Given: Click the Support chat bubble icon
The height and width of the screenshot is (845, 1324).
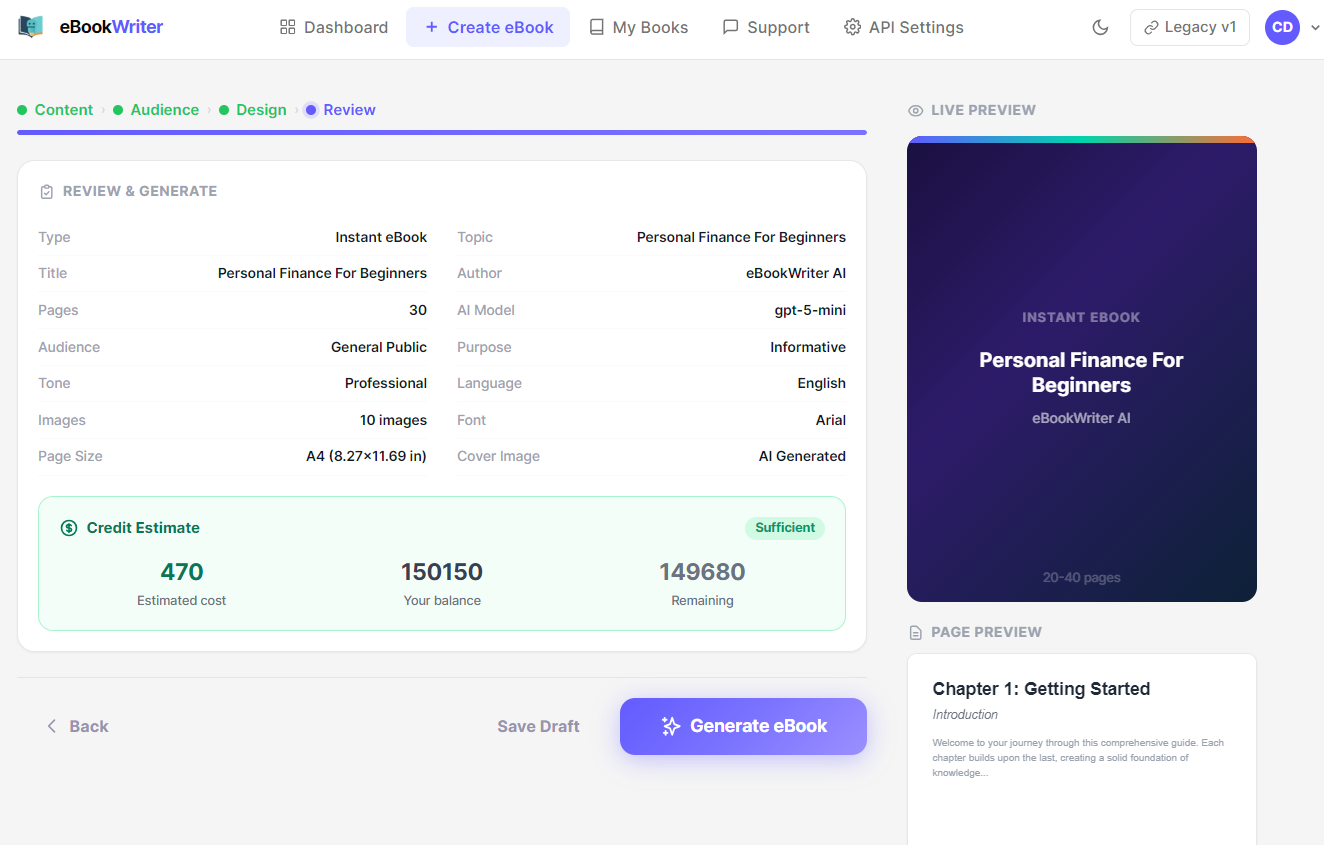Looking at the screenshot, I should (x=731, y=27).
